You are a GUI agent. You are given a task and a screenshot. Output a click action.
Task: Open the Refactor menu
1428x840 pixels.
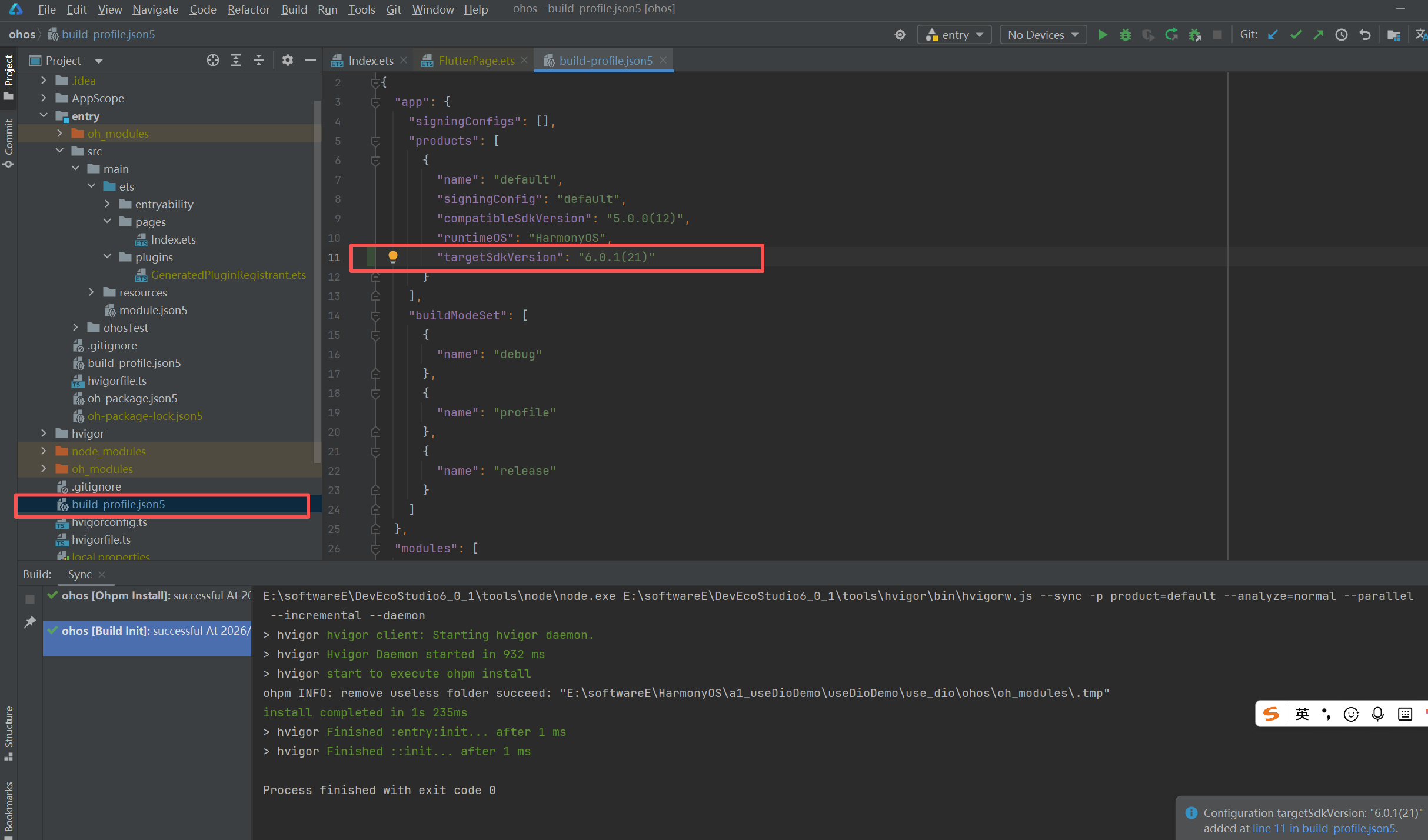[248, 9]
